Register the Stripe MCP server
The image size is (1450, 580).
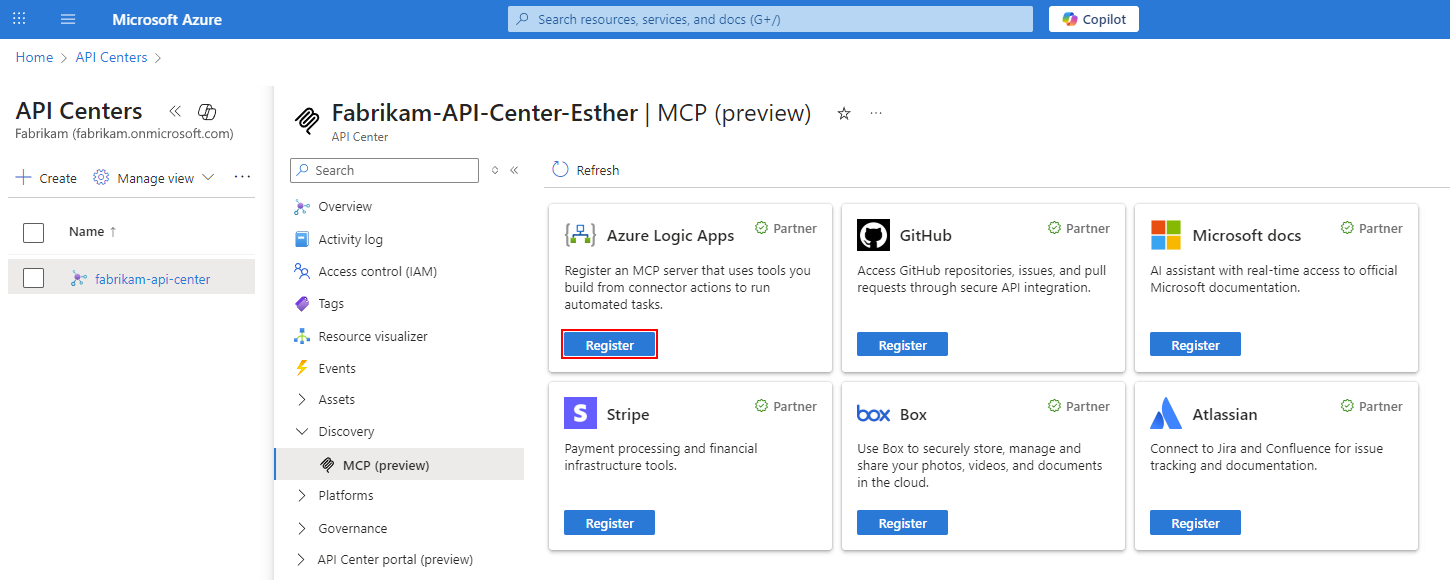pyautogui.click(x=610, y=522)
